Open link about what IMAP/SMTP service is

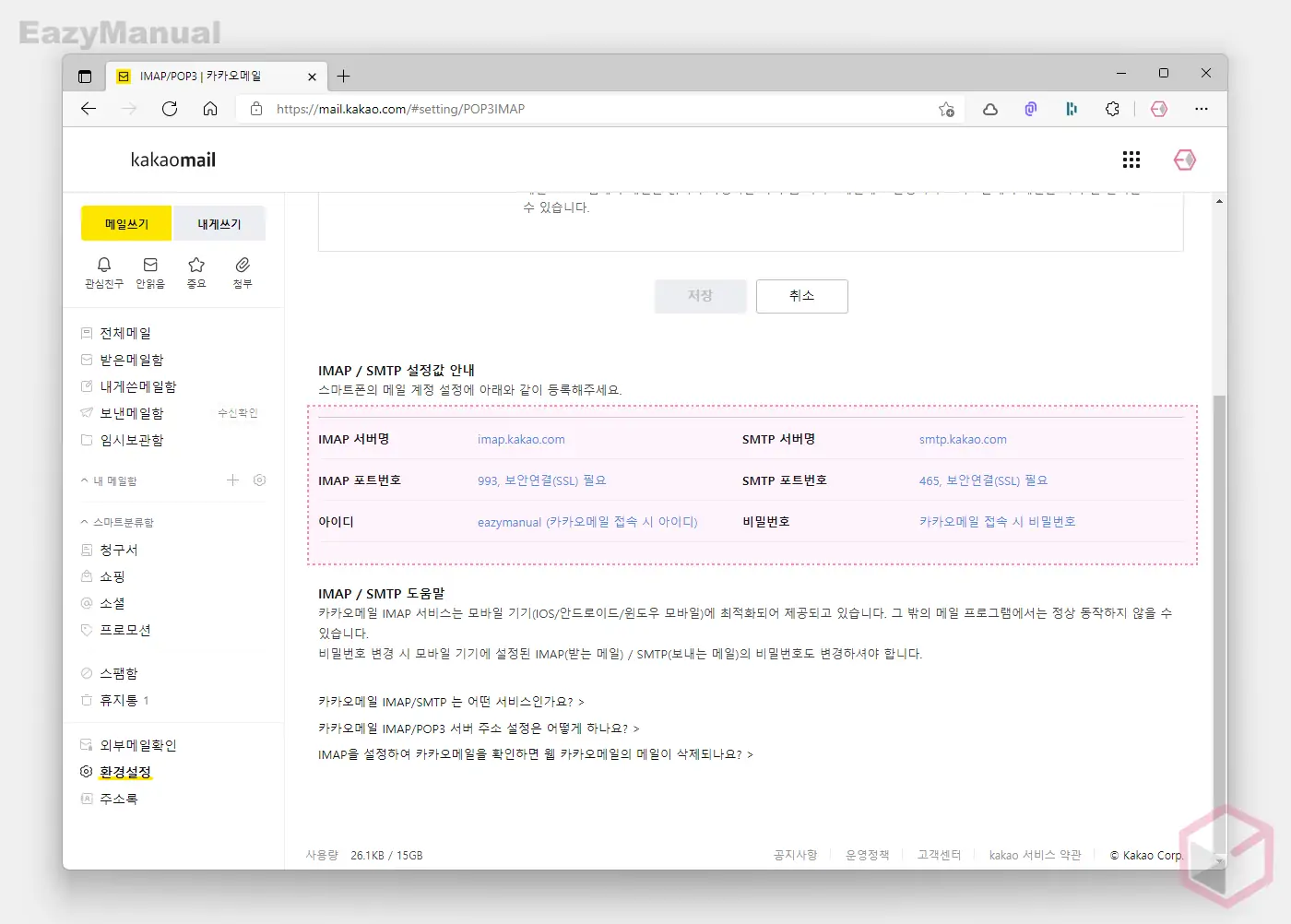pyautogui.click(x=451, y=702)
